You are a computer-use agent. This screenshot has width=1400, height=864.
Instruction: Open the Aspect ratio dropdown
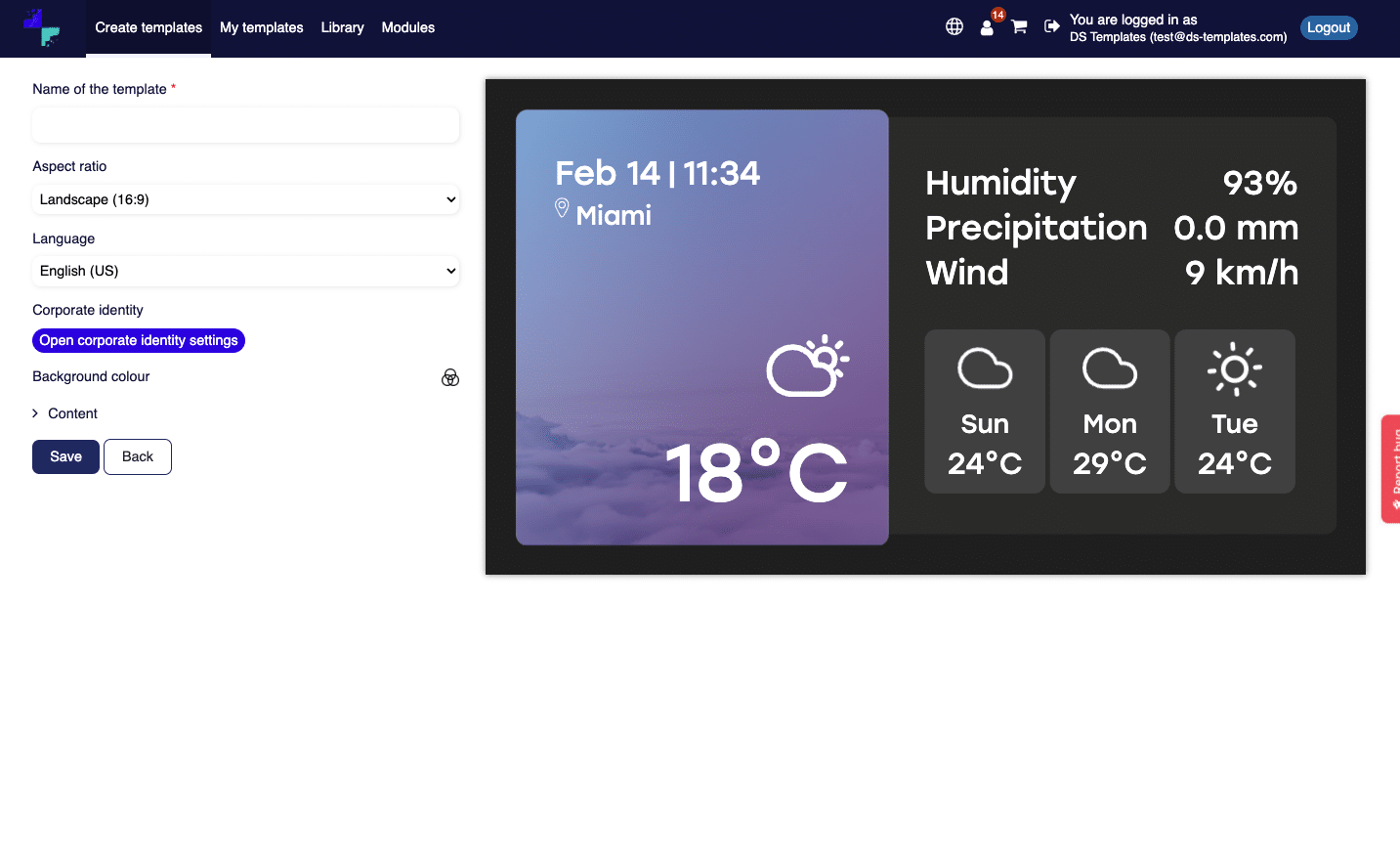pyautogui.click(x=245, y=199)
